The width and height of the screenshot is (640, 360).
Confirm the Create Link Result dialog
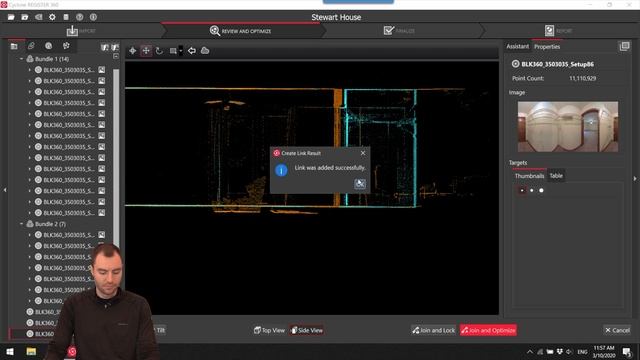pos(360,184)
